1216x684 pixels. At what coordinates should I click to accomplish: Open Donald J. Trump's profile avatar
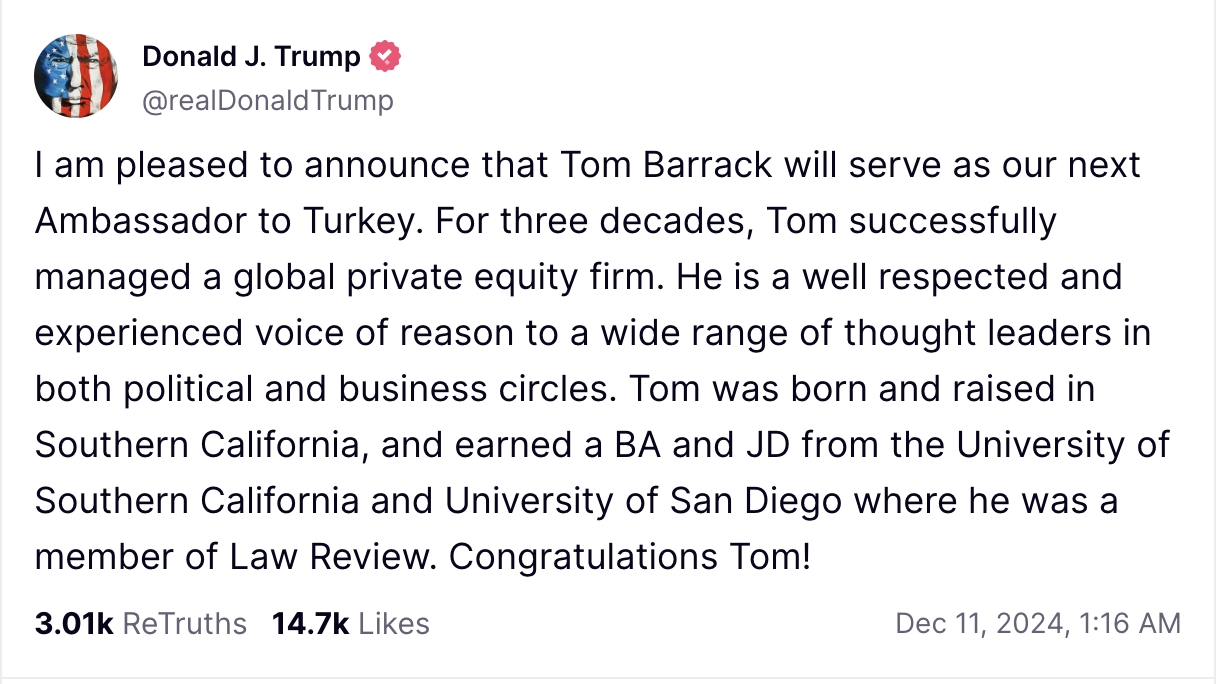click(x=77, y=76)
